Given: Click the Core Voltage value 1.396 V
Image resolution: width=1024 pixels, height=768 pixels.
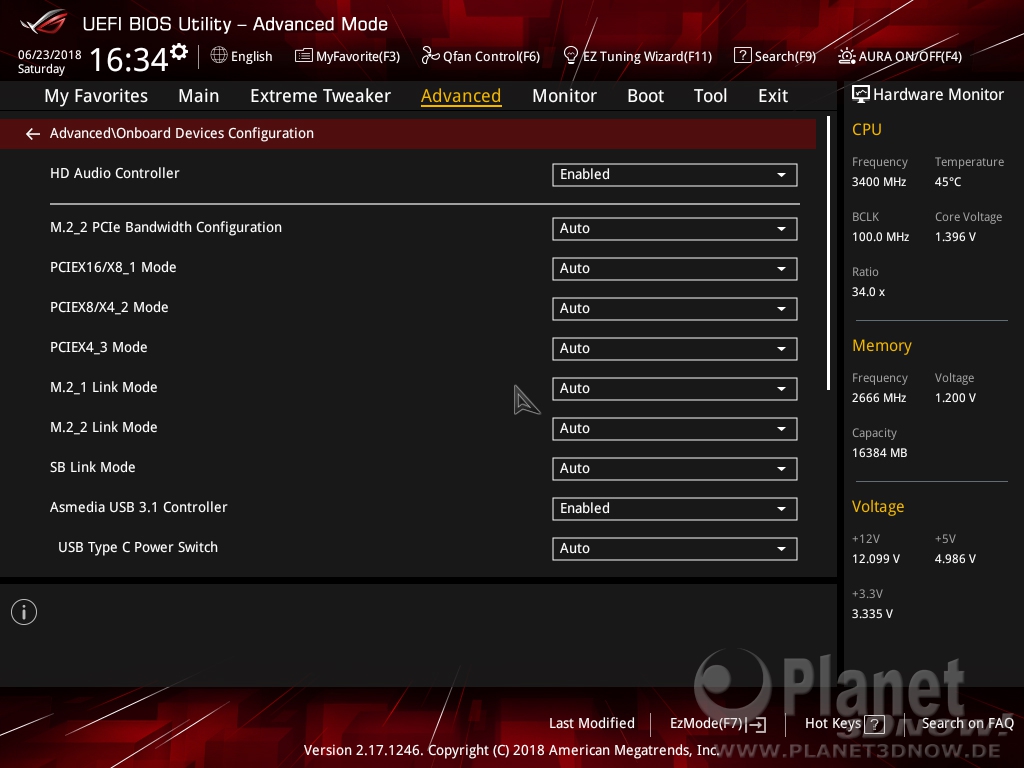Looking at the screenshot, I should click(955, 237).
